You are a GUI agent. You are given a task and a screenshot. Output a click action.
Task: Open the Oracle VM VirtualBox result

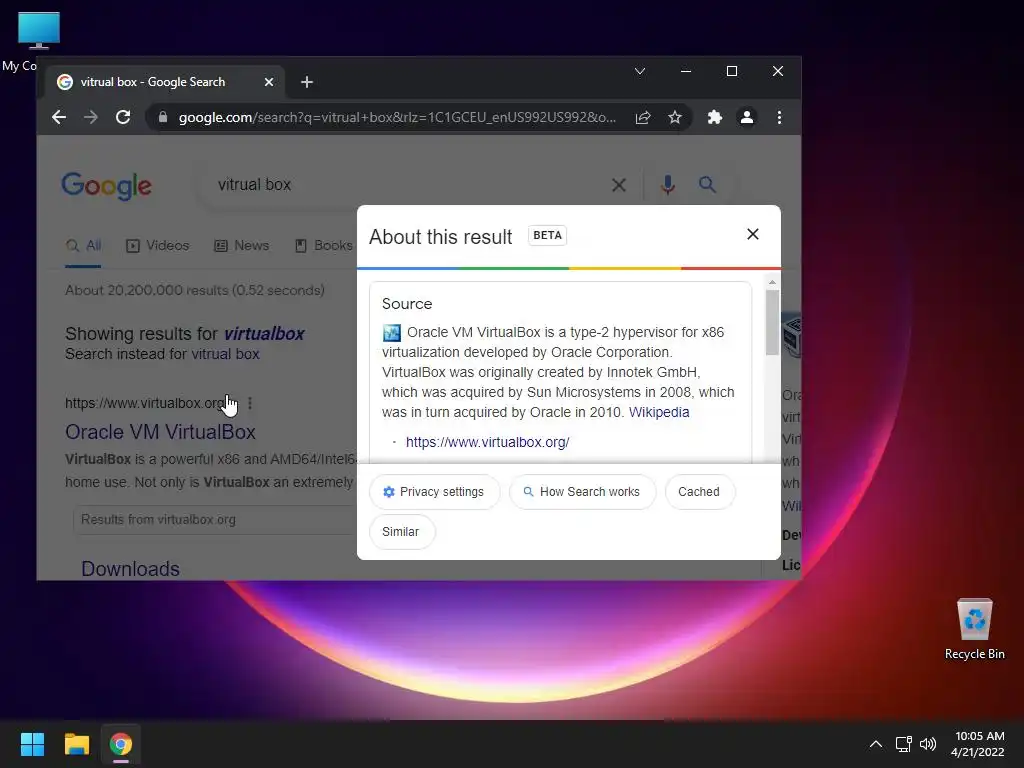click(160, 432)
